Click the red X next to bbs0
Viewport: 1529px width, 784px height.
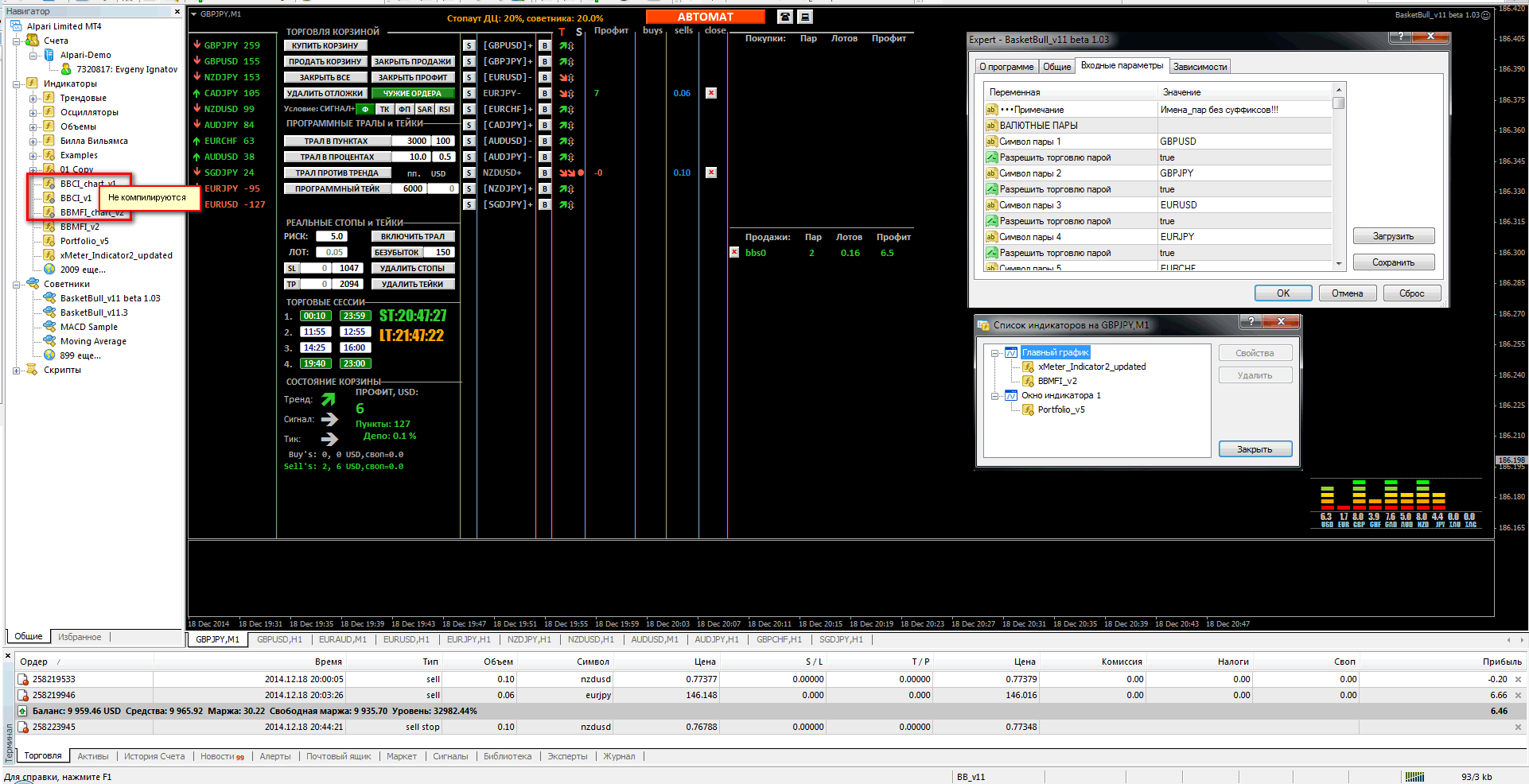point(734,253)
